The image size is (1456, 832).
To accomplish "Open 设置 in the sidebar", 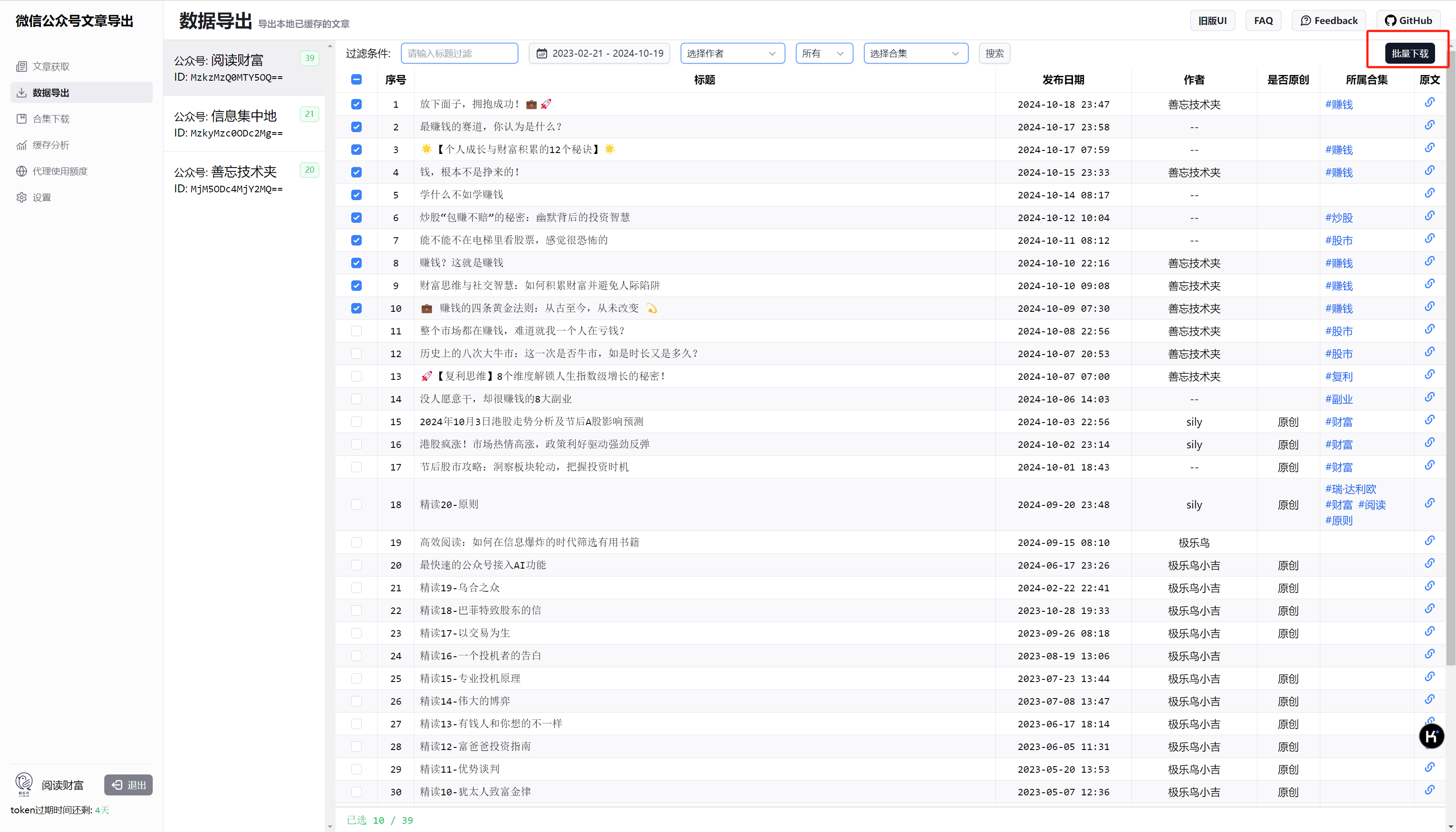I will point(81,198).
